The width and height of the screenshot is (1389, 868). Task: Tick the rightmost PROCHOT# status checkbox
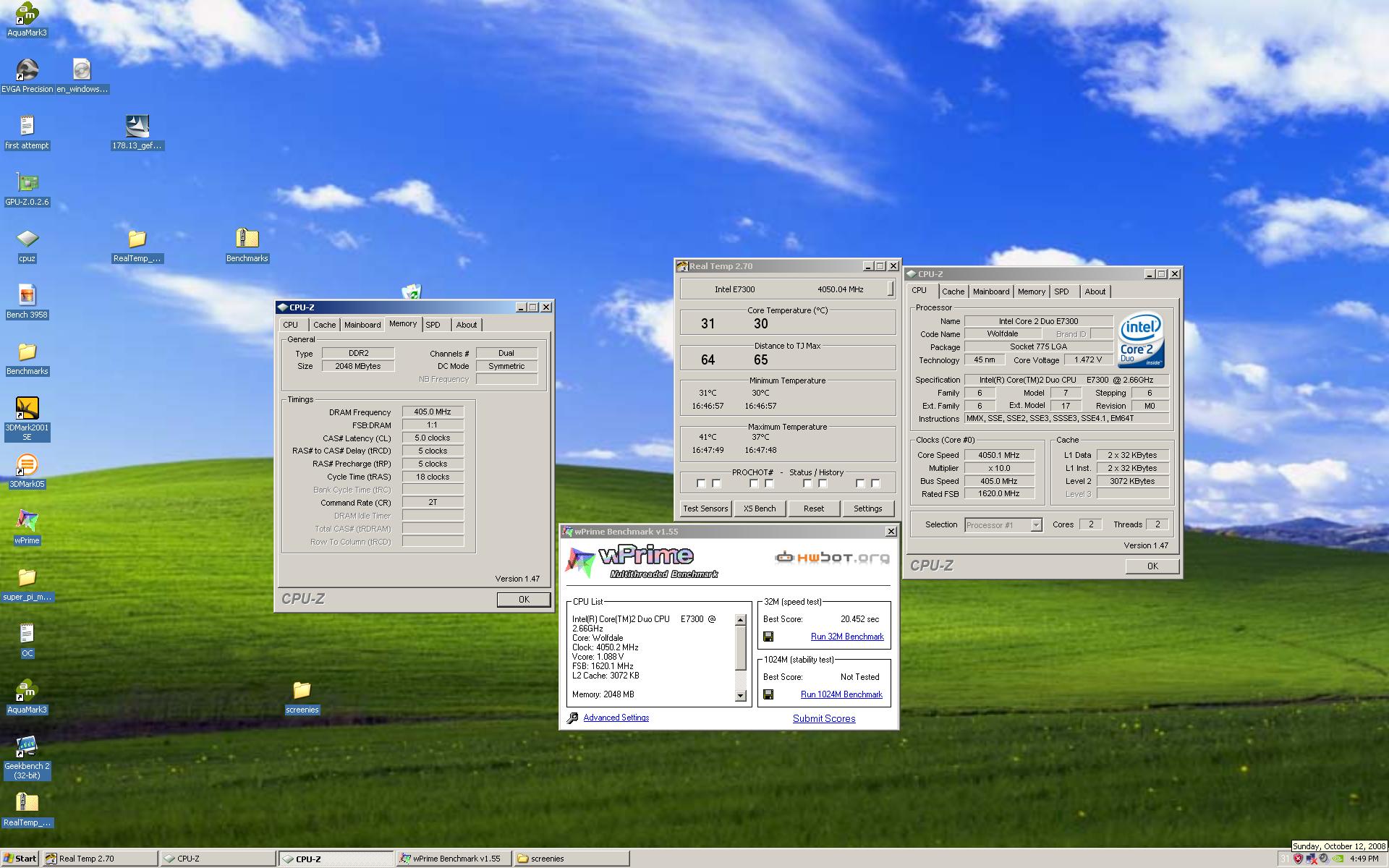[875, 483]
